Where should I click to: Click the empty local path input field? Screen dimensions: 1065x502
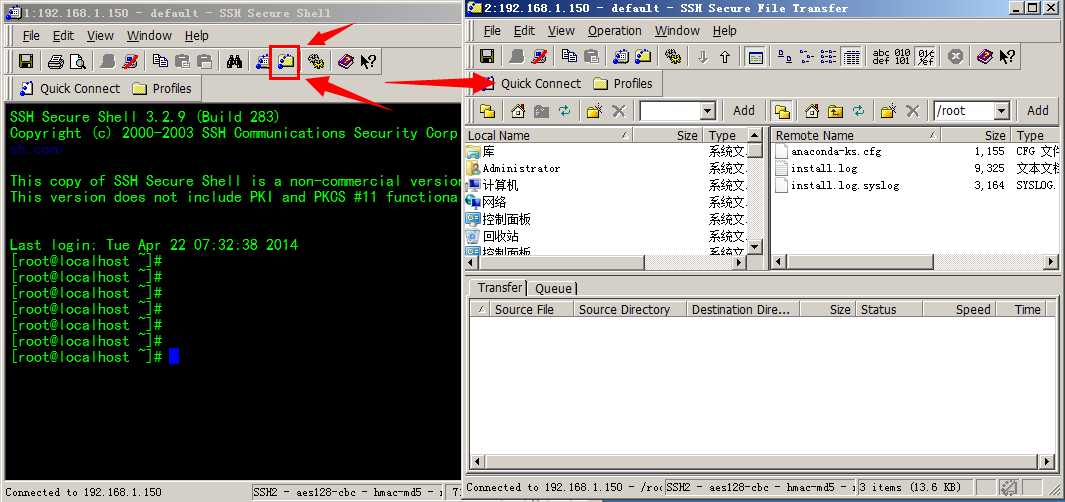point(670,111)
